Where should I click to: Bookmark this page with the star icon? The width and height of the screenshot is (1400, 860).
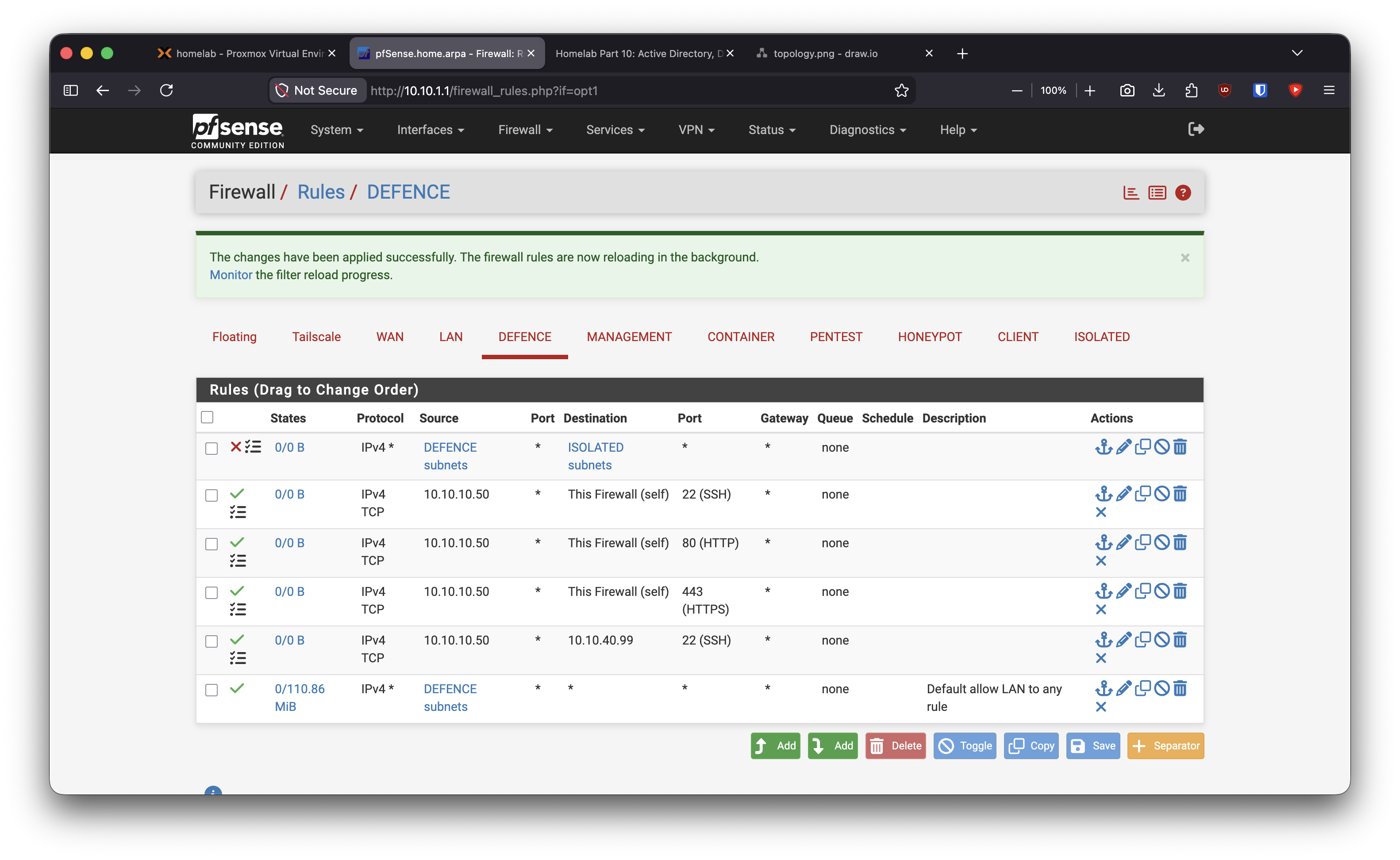click(901, 90)
